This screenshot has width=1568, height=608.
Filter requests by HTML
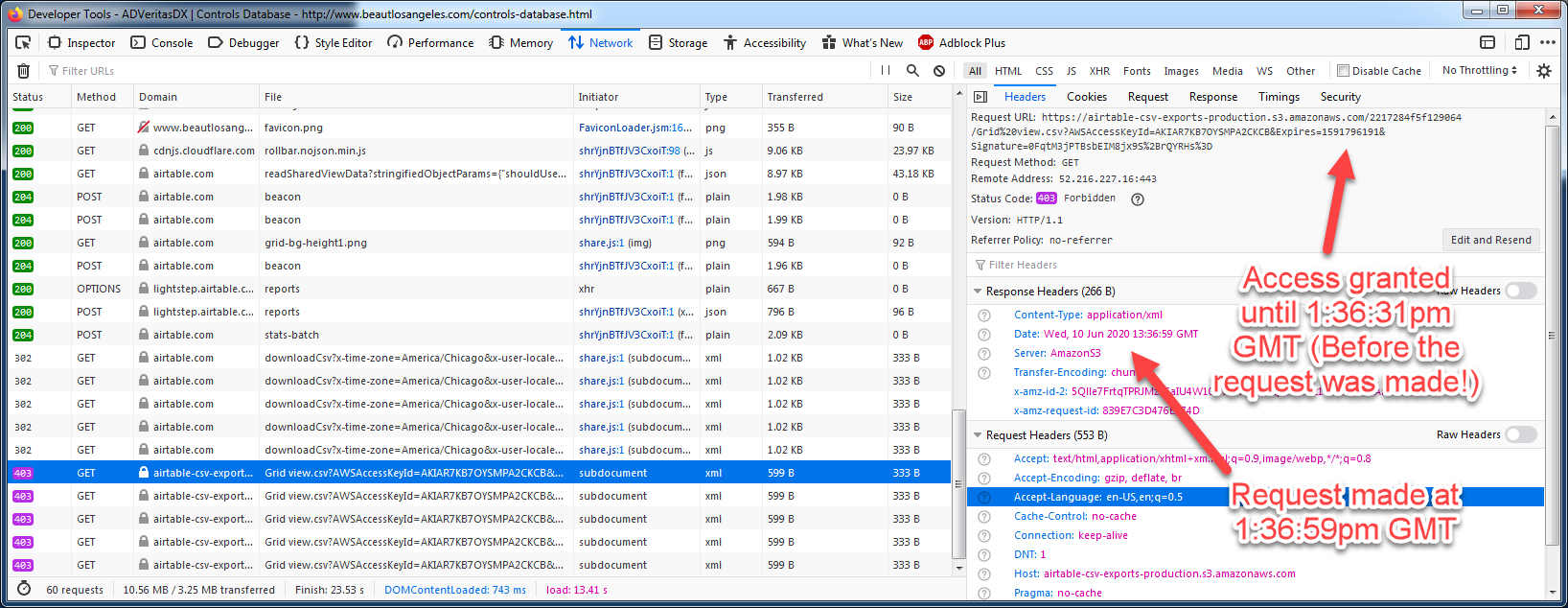click(1007, 71)
